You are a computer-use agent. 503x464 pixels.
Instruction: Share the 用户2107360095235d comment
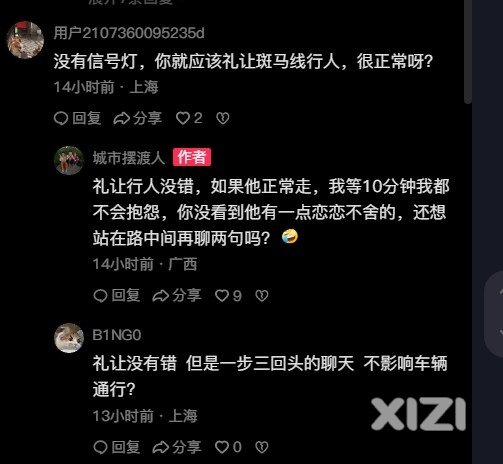137,118
